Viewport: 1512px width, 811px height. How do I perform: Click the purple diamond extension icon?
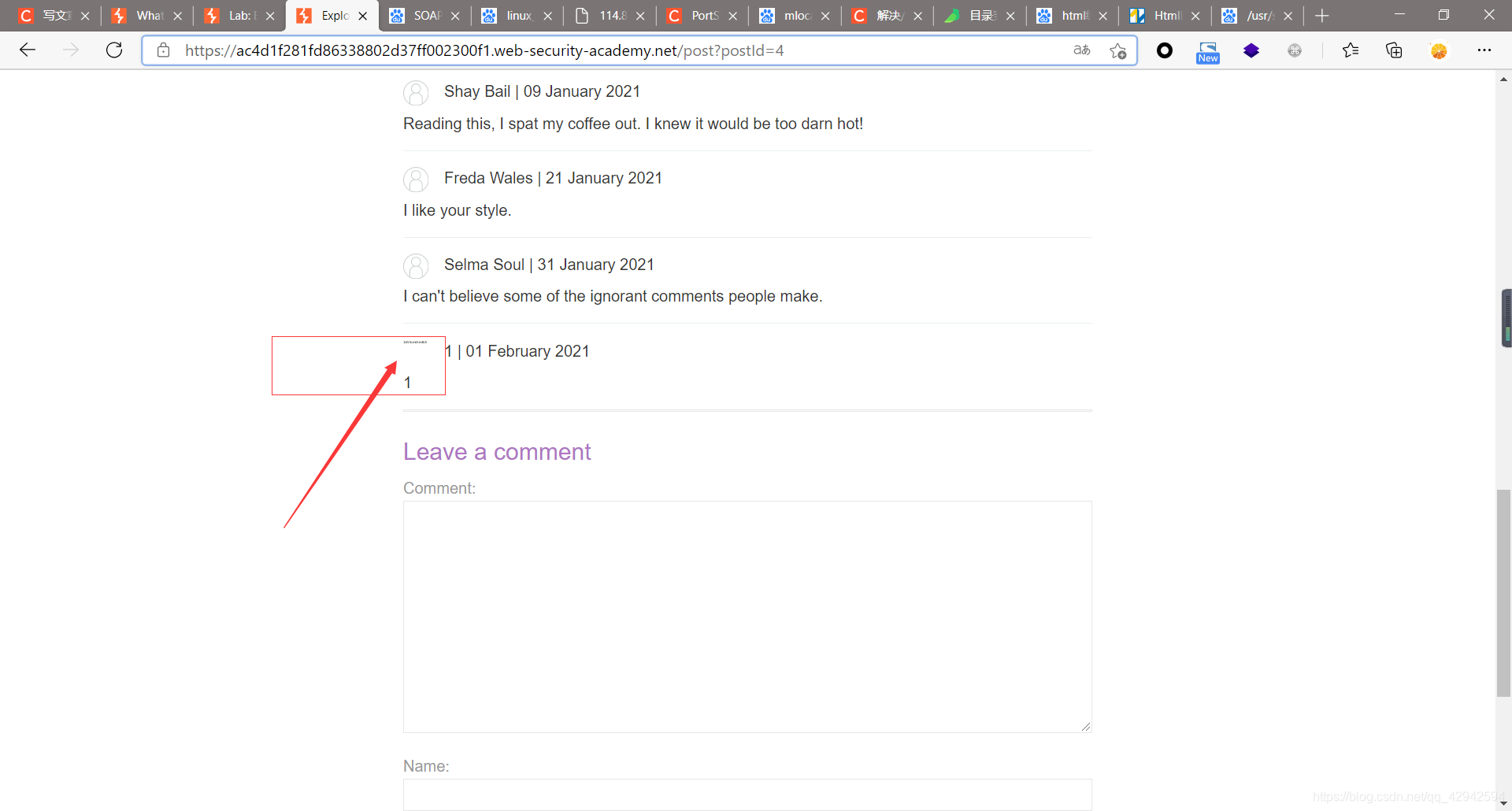(x=1251, y=50)
